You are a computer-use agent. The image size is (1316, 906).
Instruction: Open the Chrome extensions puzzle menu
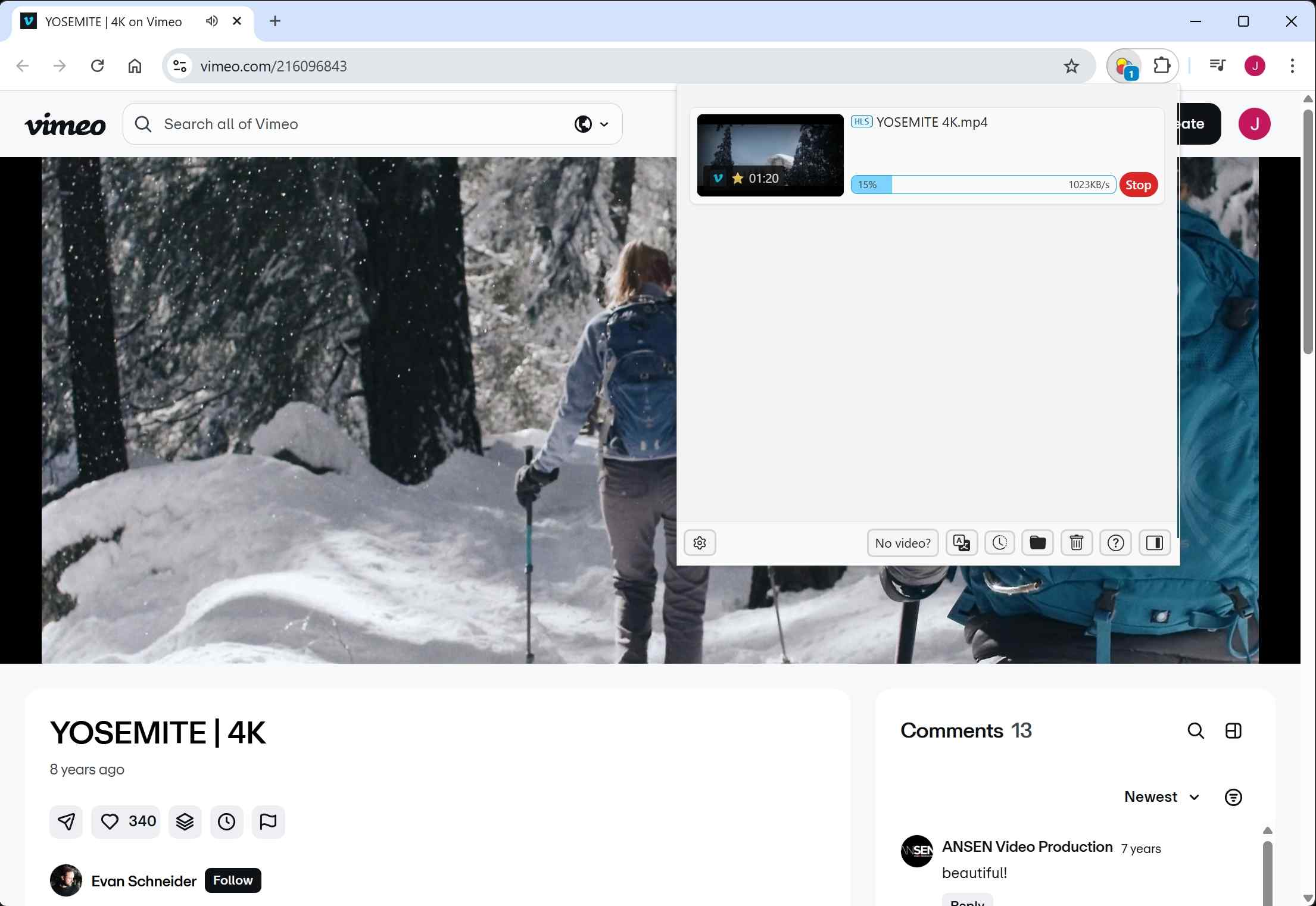pyautogui.click(x=1162, y=65)
